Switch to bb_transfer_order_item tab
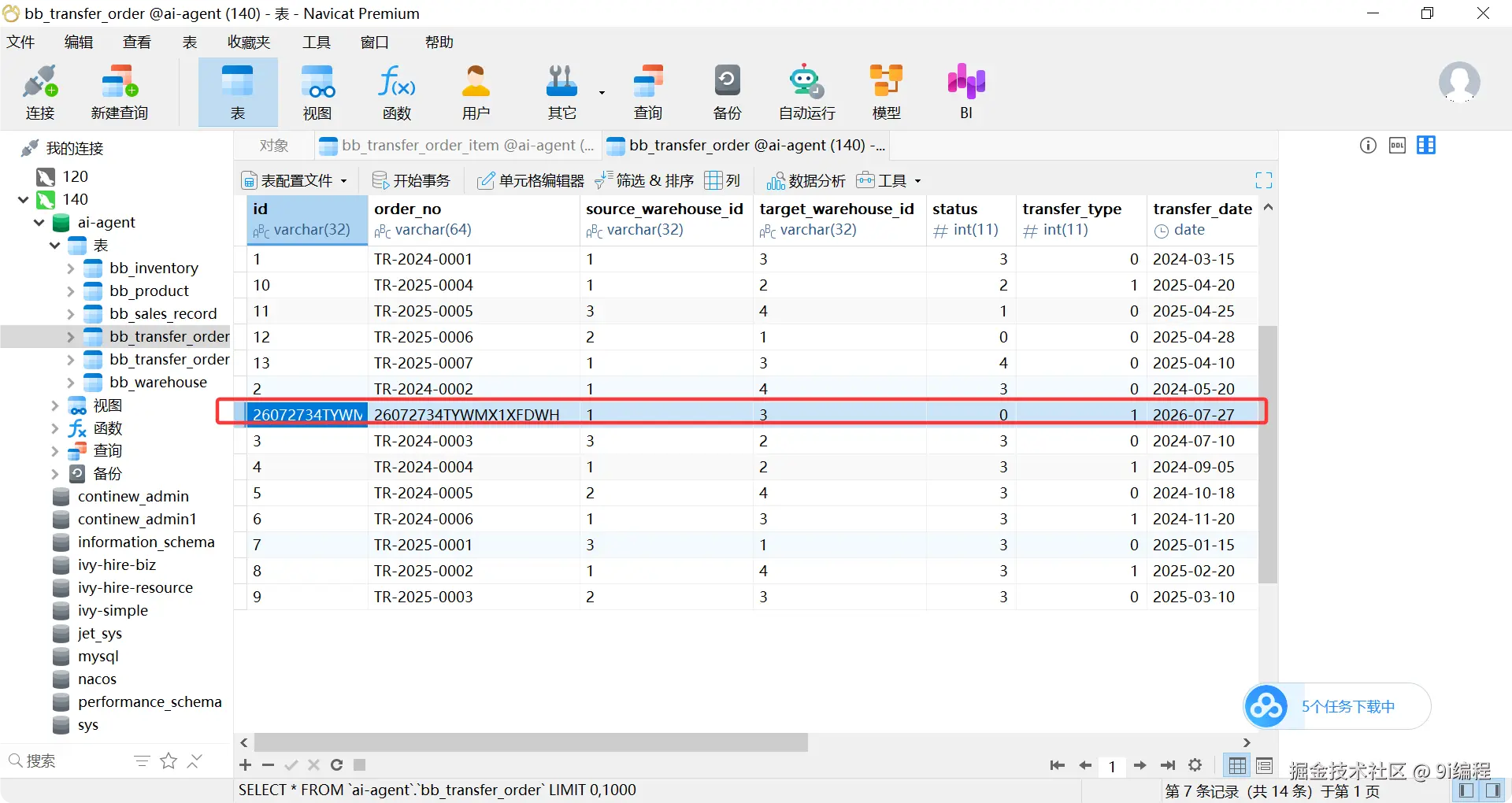The width and height of the screenshot is (1512, 803). [x=458, y=146]
